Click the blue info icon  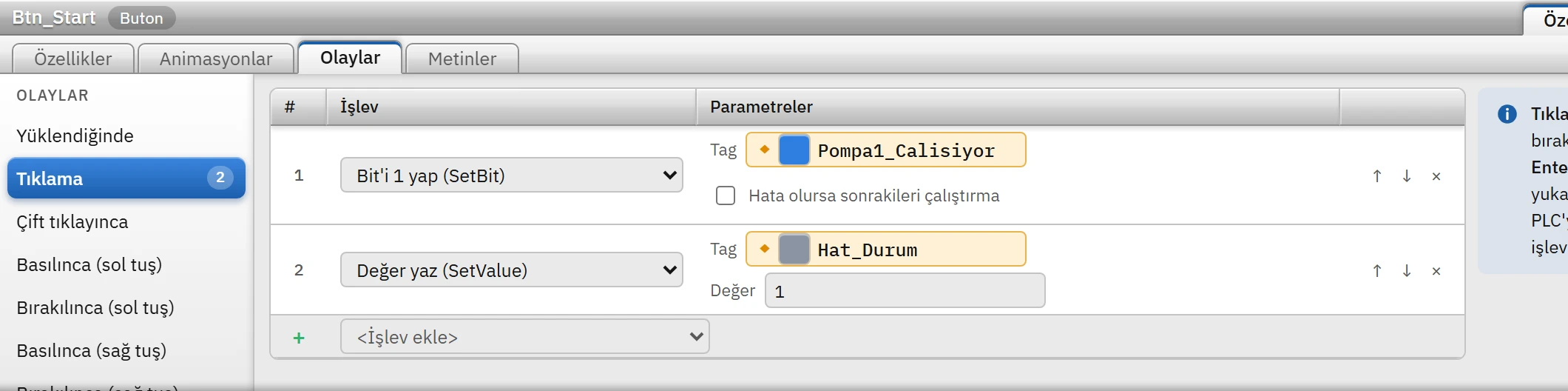1507,114
